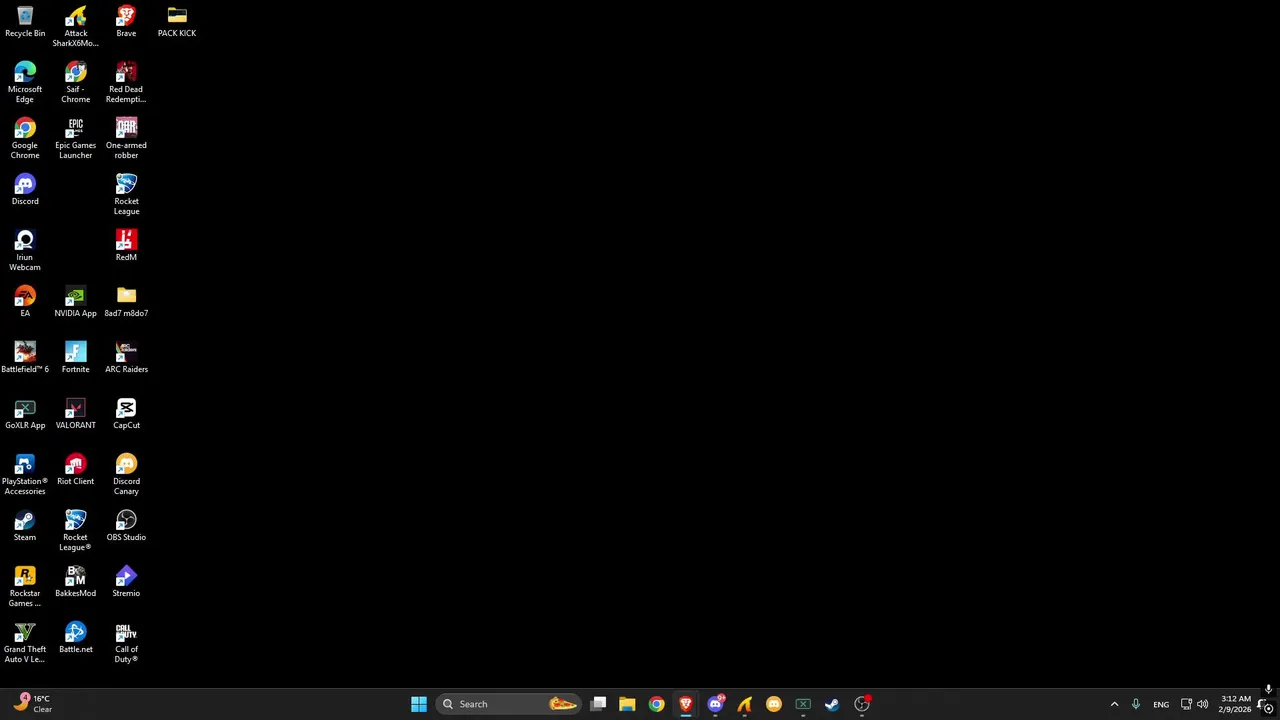This screenshot has height=720, width=1280.
Task: Select the Microsoft Edge desktop icon
Action: (25, 82)
